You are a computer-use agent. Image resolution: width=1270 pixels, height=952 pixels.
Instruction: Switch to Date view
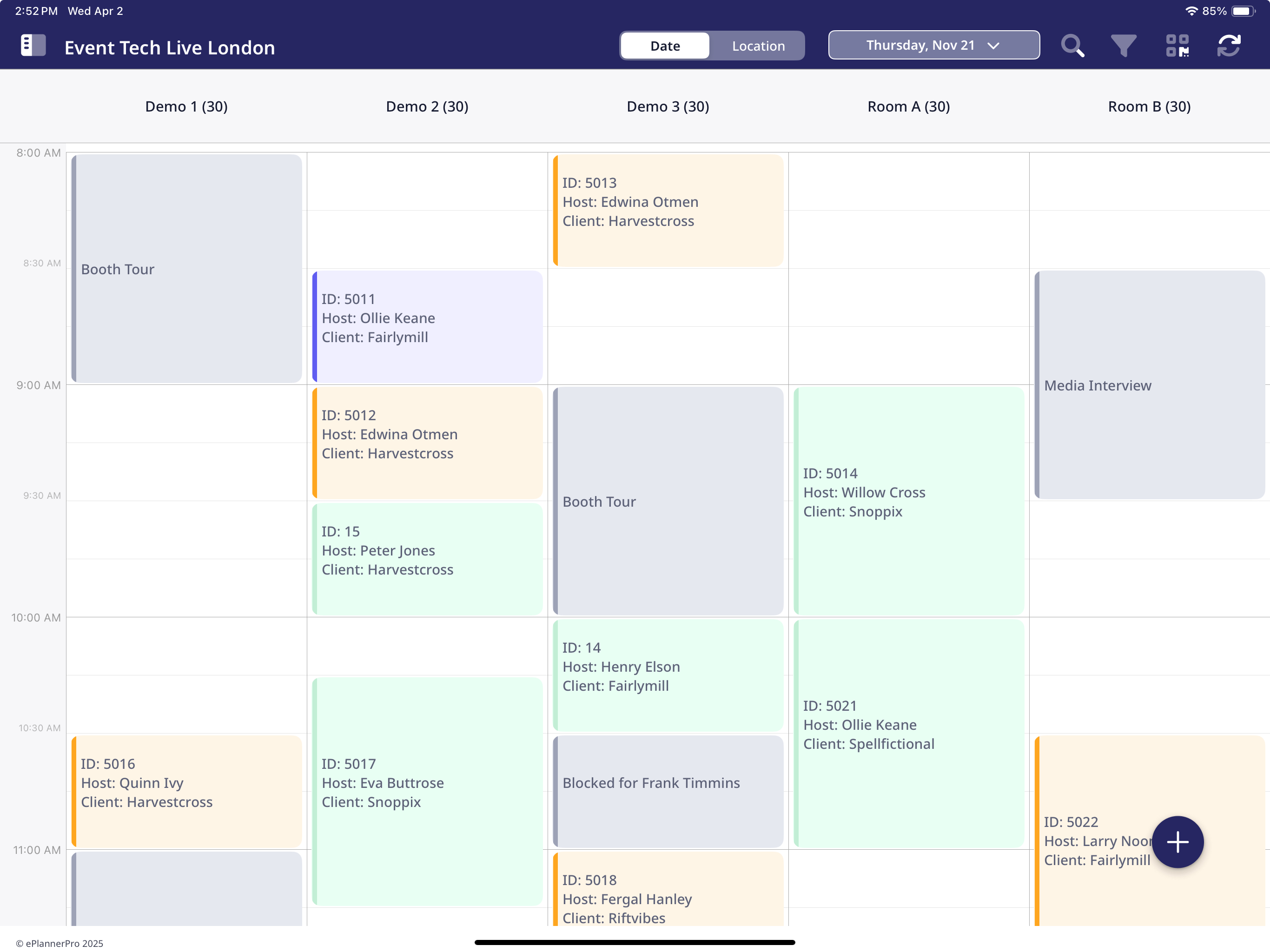665,46
